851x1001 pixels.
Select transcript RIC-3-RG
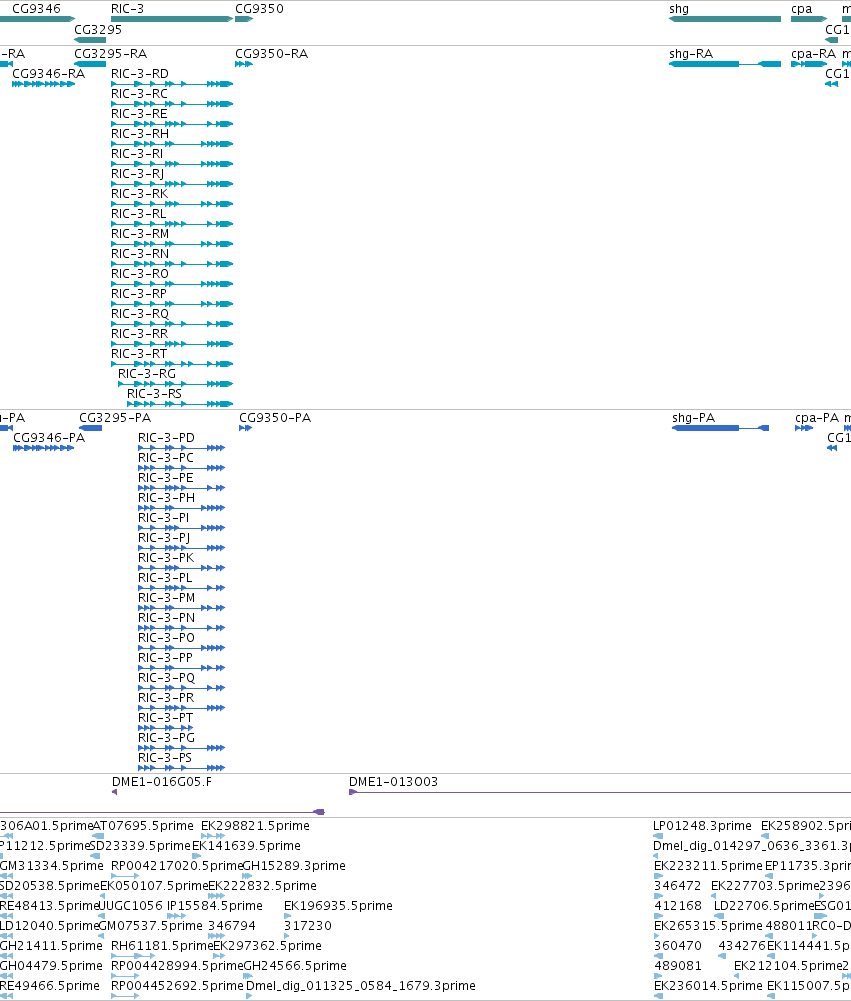click(176, 384)
